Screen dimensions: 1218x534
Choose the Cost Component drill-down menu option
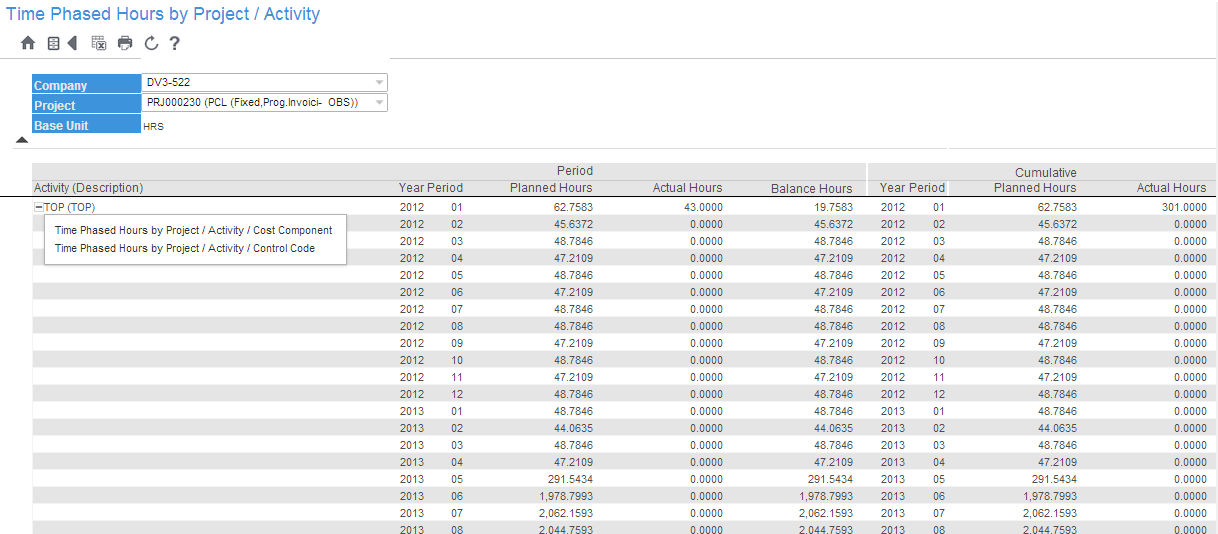click(193, 230)
